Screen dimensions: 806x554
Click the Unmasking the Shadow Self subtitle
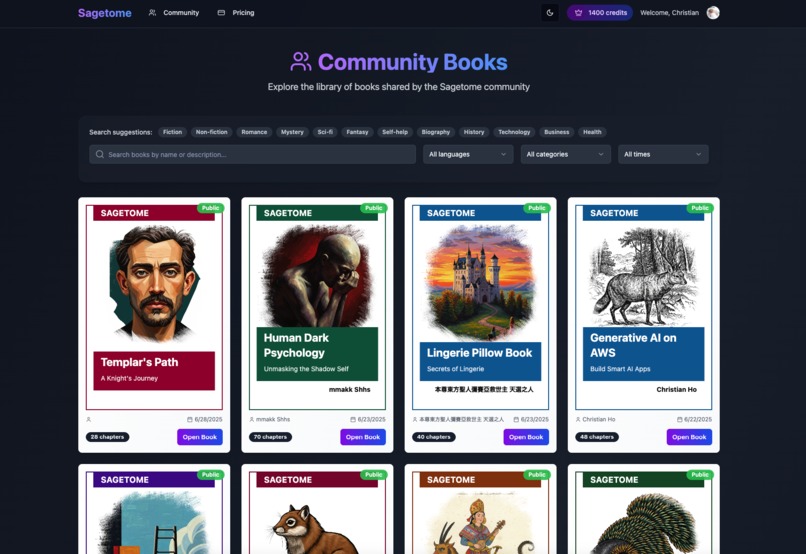pyautogui.click(x=306, y=369)
